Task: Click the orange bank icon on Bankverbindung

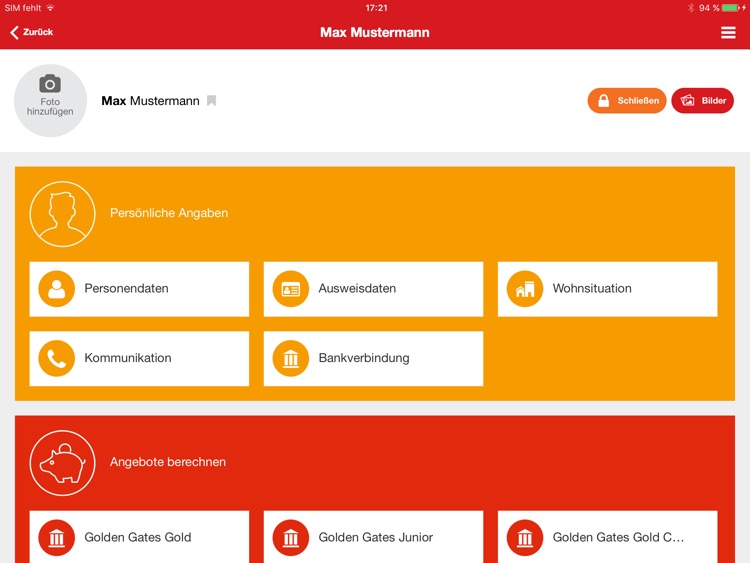Action: point(290,358)
